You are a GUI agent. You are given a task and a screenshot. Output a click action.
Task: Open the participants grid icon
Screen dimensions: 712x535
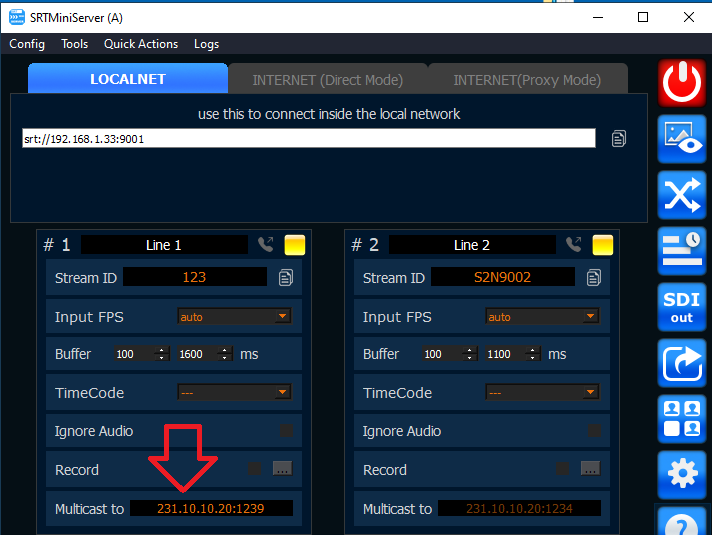coord(682,419)
